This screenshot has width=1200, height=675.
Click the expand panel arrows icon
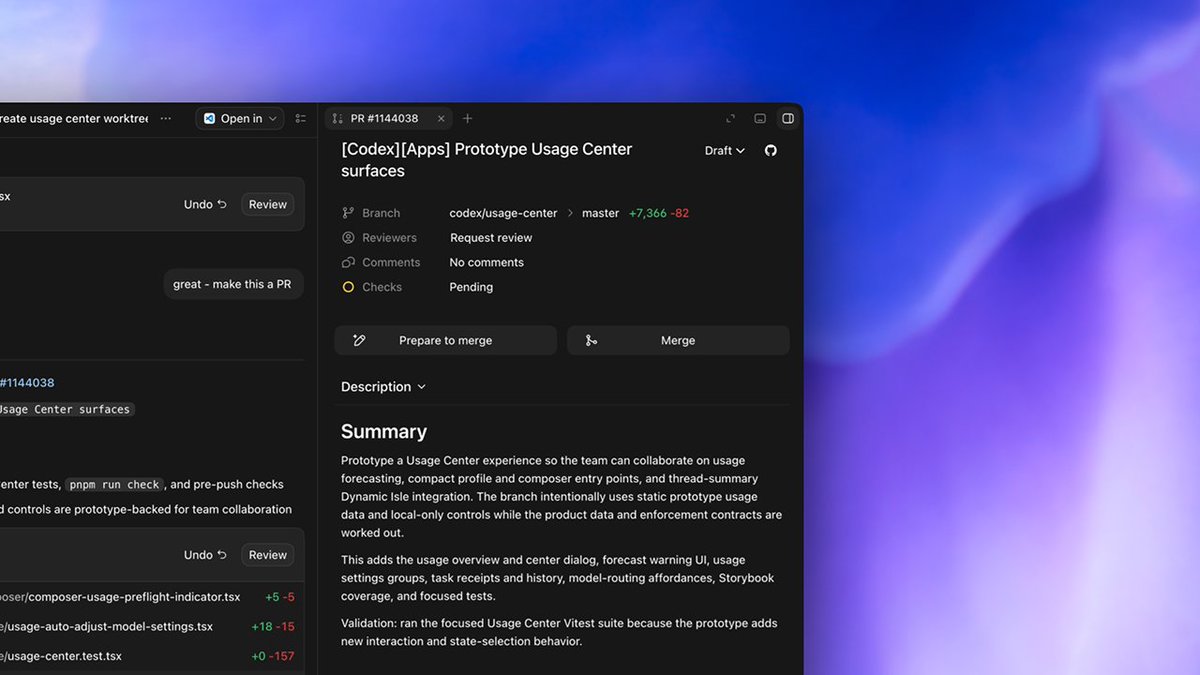click(x=731, y=118)
